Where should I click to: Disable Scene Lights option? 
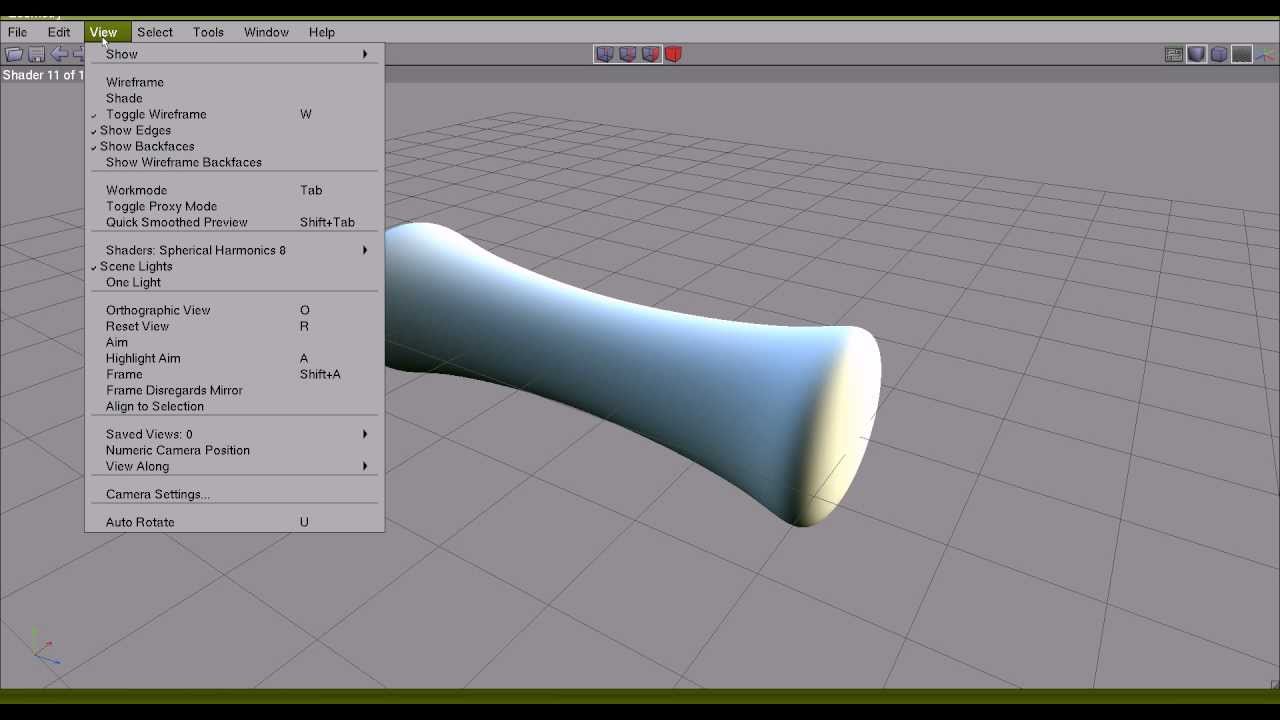tap(234, 266)
